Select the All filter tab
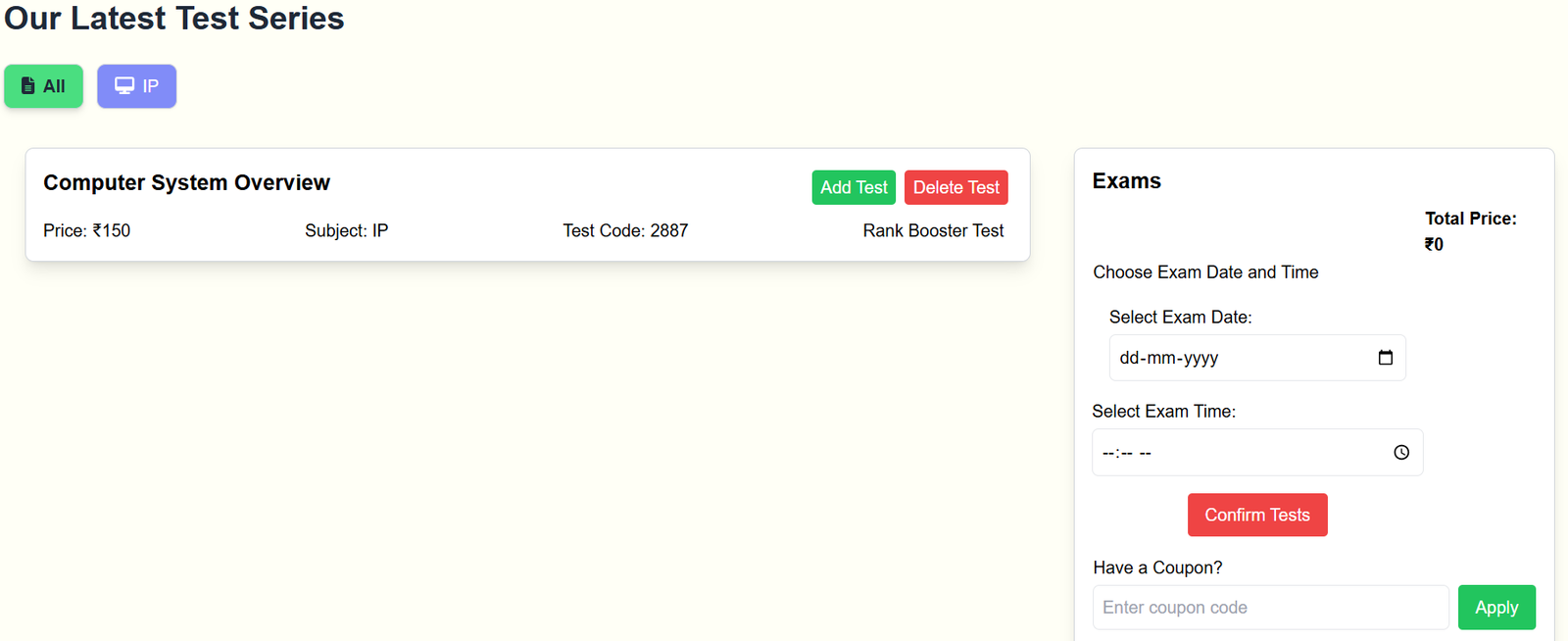This screenshot has width=1568, height=641. click(x=43, y=86)
